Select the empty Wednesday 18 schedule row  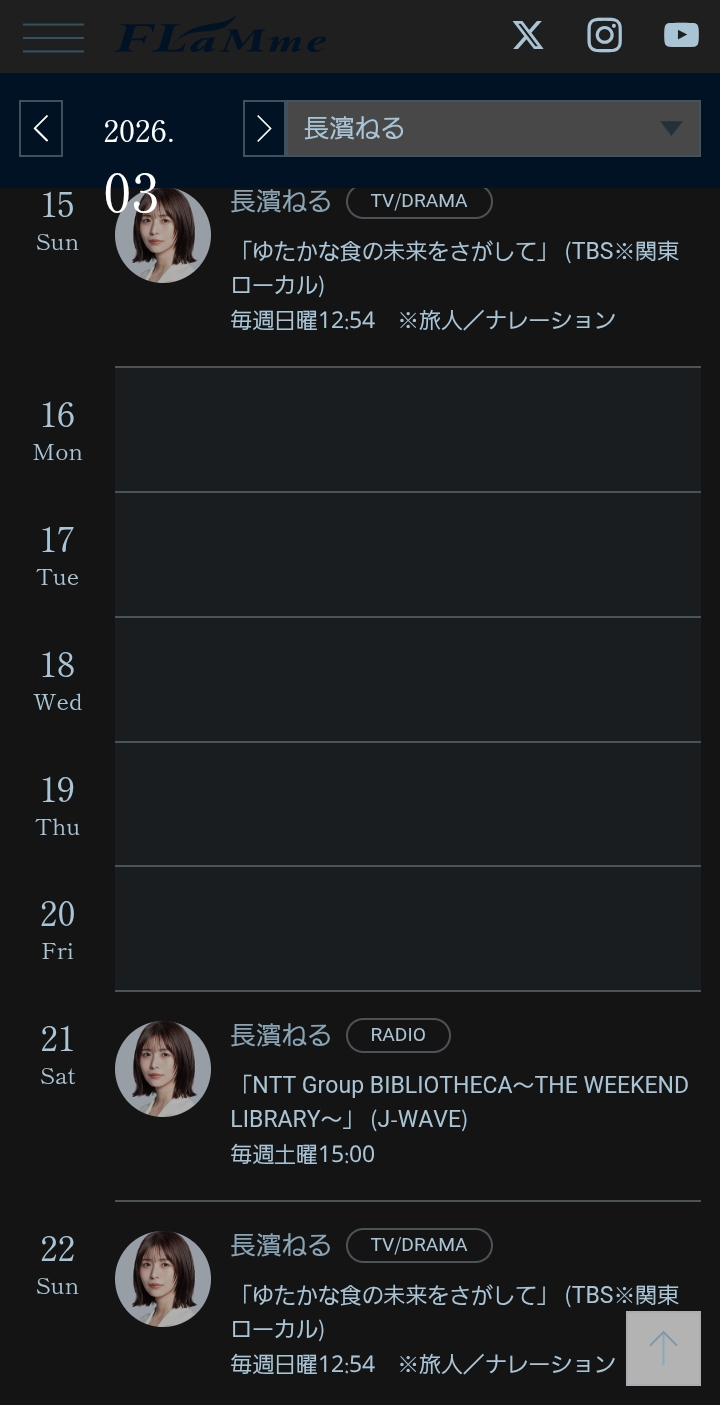pyautogui.click(x=407, y=680)
